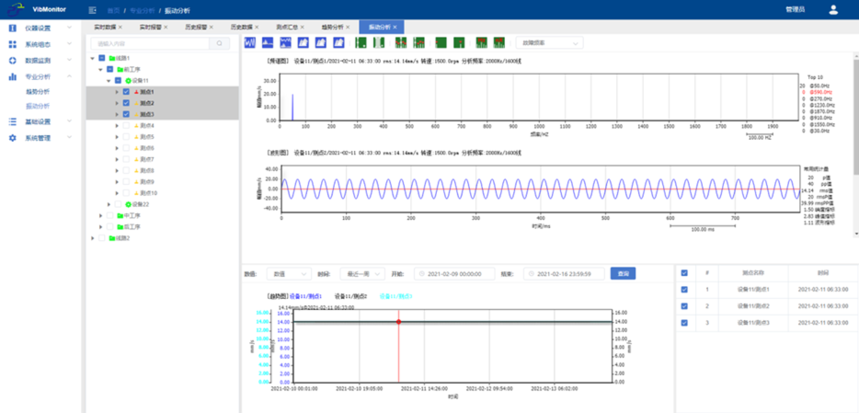
Task: Collapse the 前工序 tree node arrow
Action: point(100,70)
